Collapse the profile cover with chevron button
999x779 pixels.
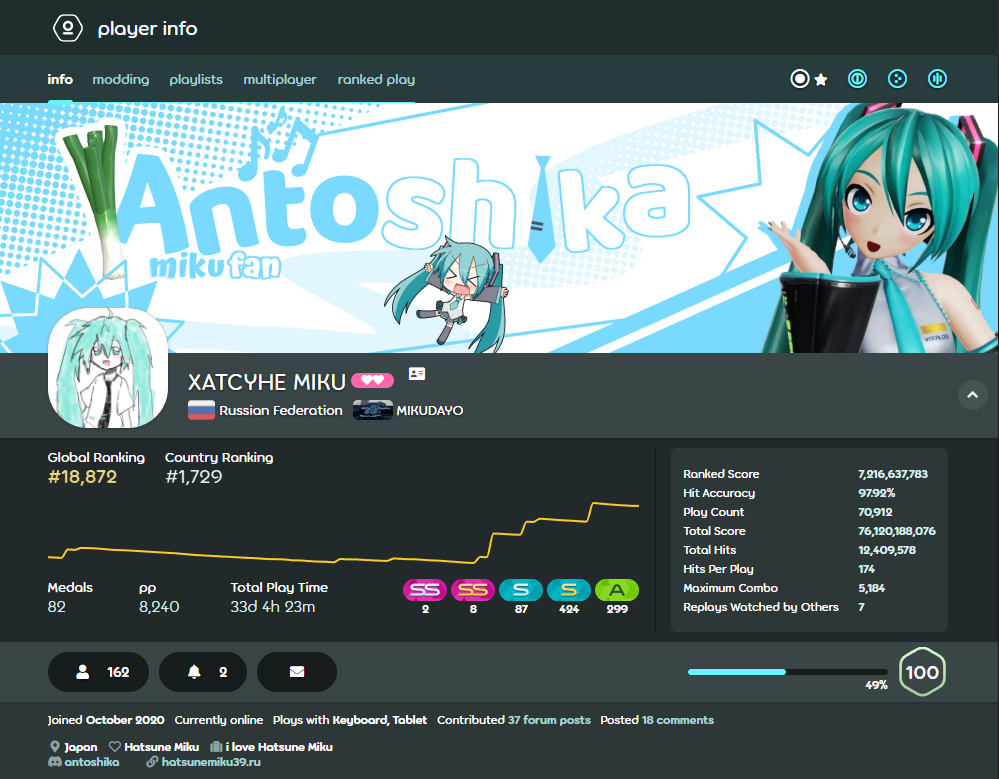coord(972,395)
